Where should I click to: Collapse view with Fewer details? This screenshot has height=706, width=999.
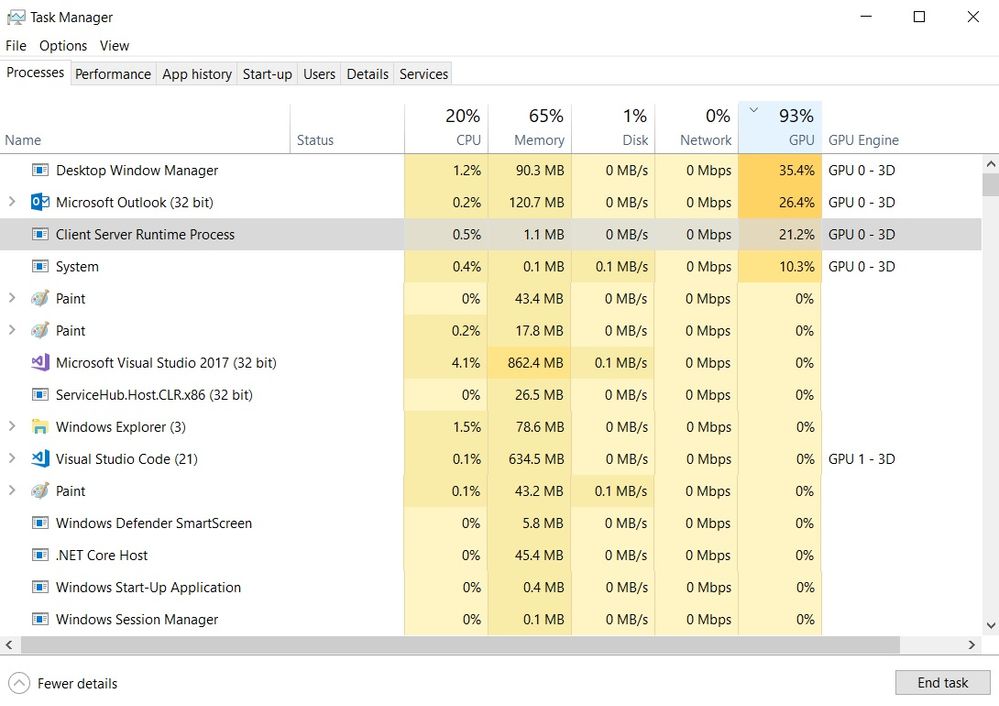coord(63,684)
